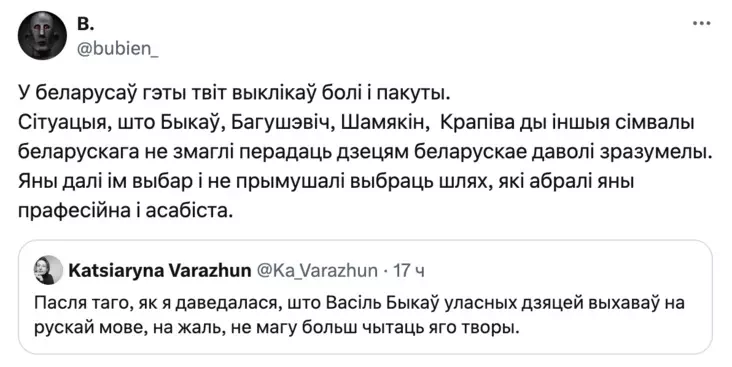732x367 pixels.
Task: Click Katsiaryna Varazhun's small avatar
Action: pyautogui.click(x=48, y=270)
